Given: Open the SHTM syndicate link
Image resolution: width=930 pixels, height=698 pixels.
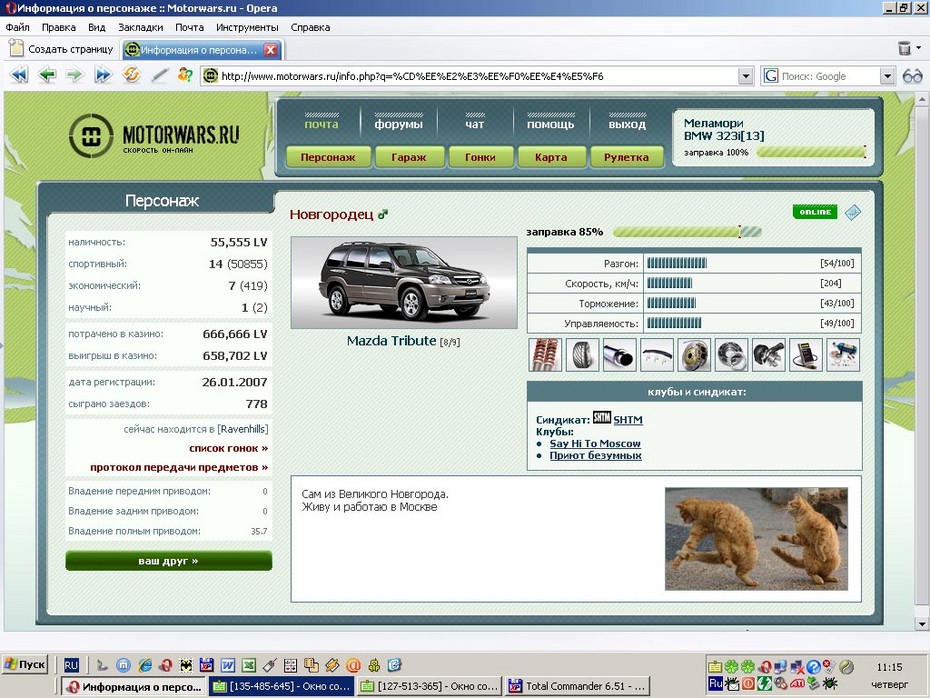Looking at the screenshot, I should point(628,420).
